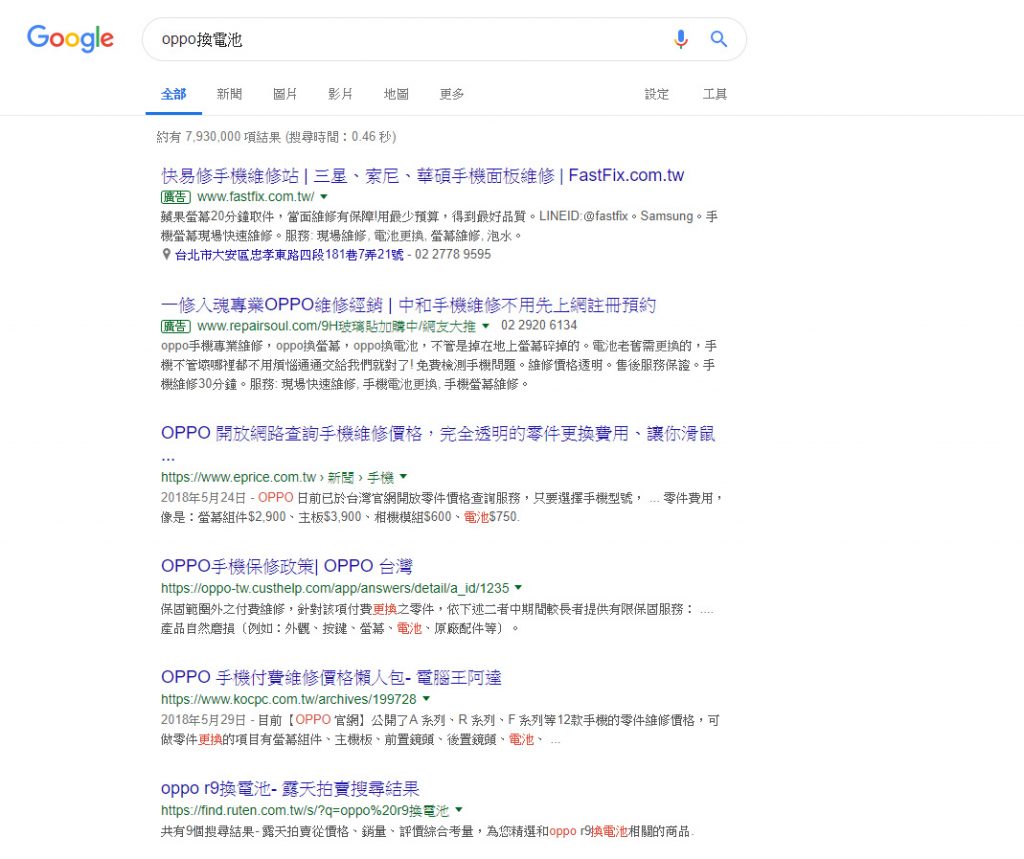Expand dropdown arrow next to kocpc.com.tw URL
This screenshot has height=859, width=1024.
pyautogui.click(x=426, y=698)
